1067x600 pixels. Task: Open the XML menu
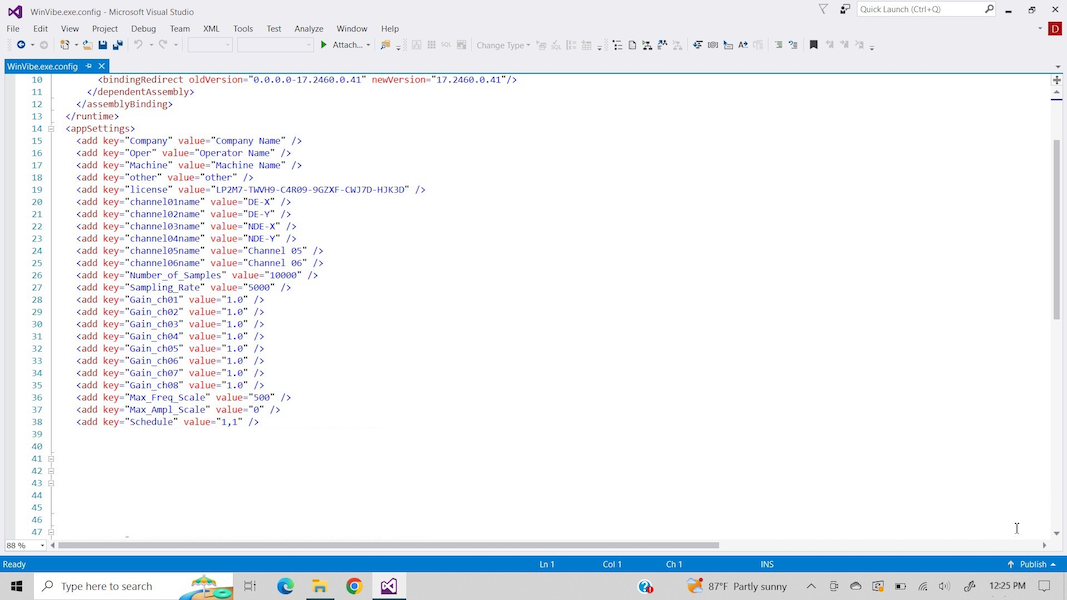point(211,29)
